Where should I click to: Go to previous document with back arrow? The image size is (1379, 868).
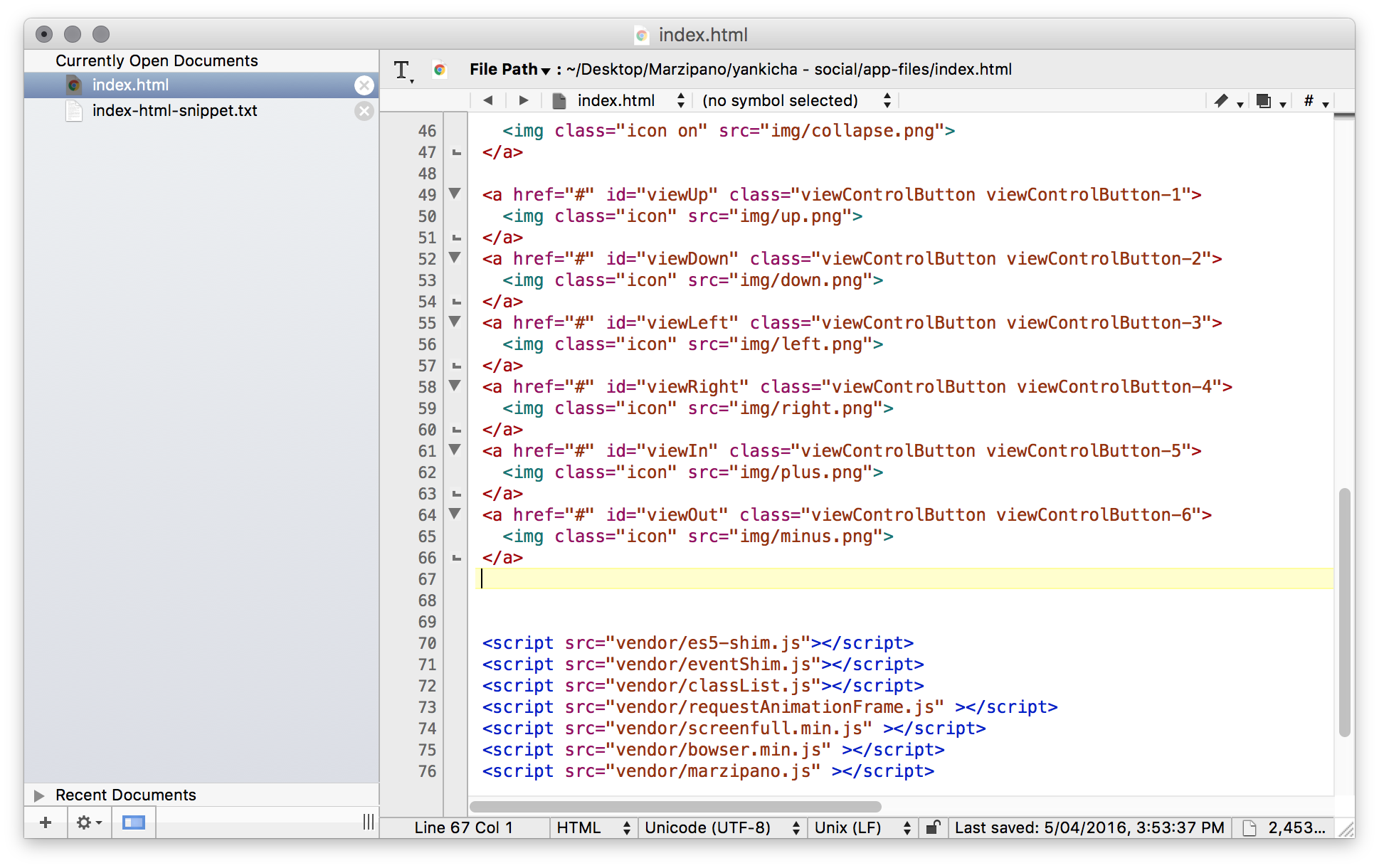click(x=488, y=100)
